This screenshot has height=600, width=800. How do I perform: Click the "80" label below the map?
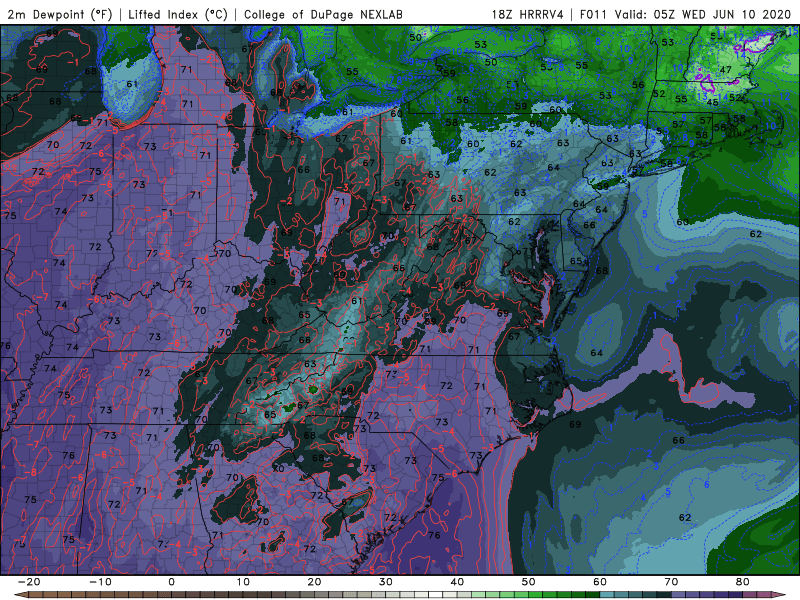pos(743,582)
